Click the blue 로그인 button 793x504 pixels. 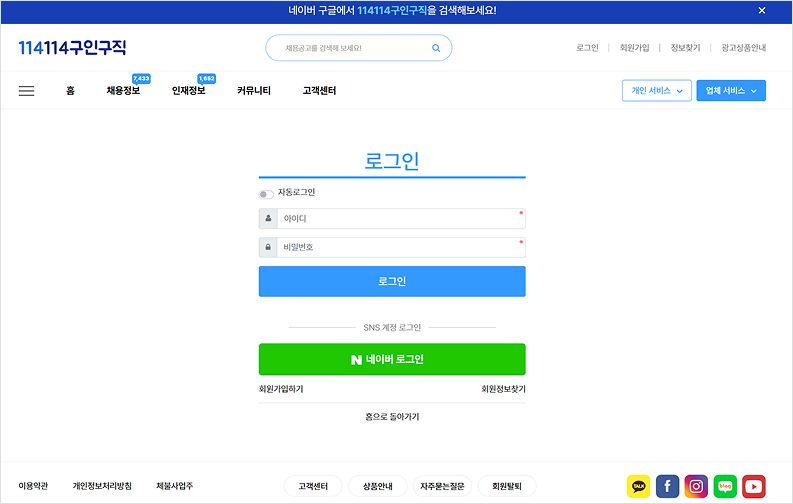tap(392, 282)
